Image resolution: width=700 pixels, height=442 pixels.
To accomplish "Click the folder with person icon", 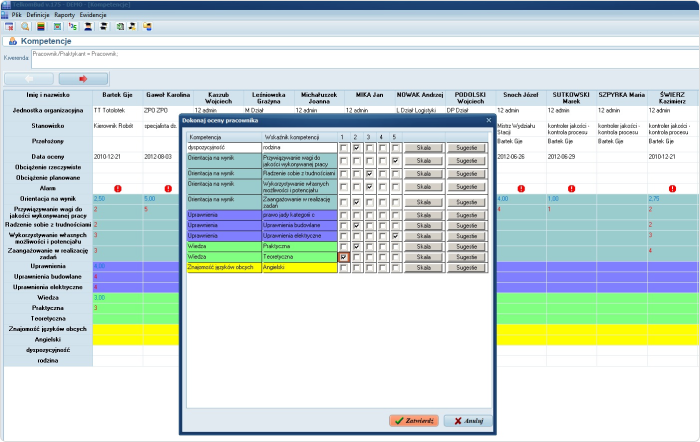I will (x=147, y=27).
